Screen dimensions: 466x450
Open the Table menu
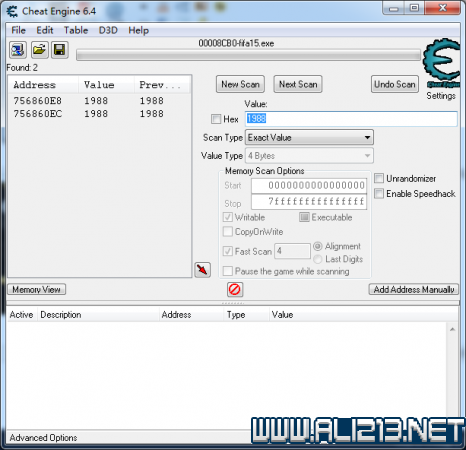pyautogui.click(x=76, y=30)
